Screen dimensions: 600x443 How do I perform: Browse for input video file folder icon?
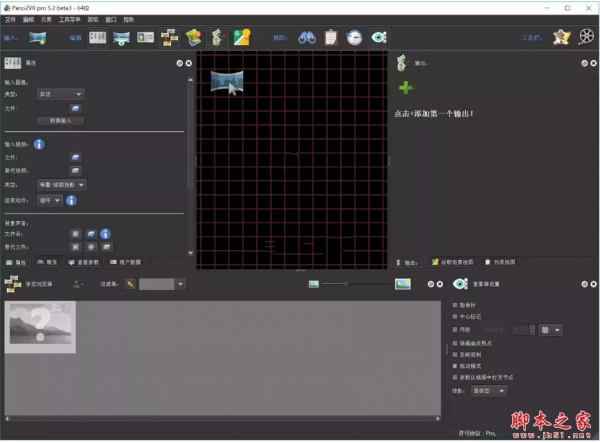[76, 158]
